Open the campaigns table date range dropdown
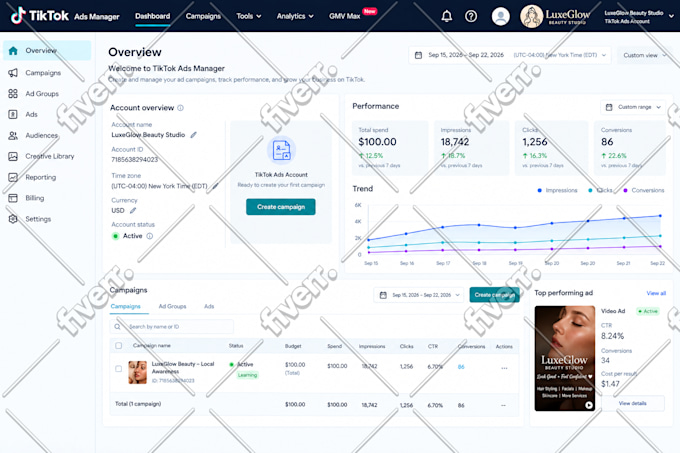 click(x=419, y=295)
